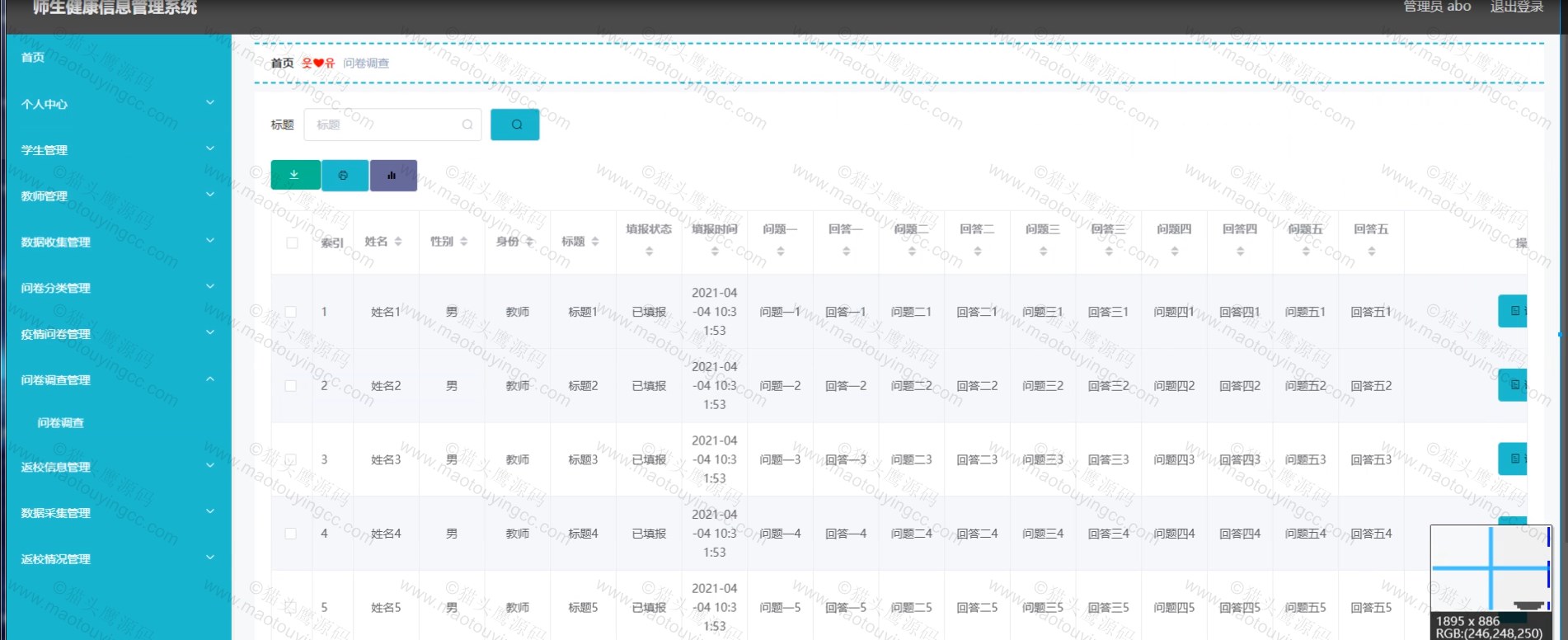
Task: Click the 首页 breadcrumb link
Action: point(282,64)
